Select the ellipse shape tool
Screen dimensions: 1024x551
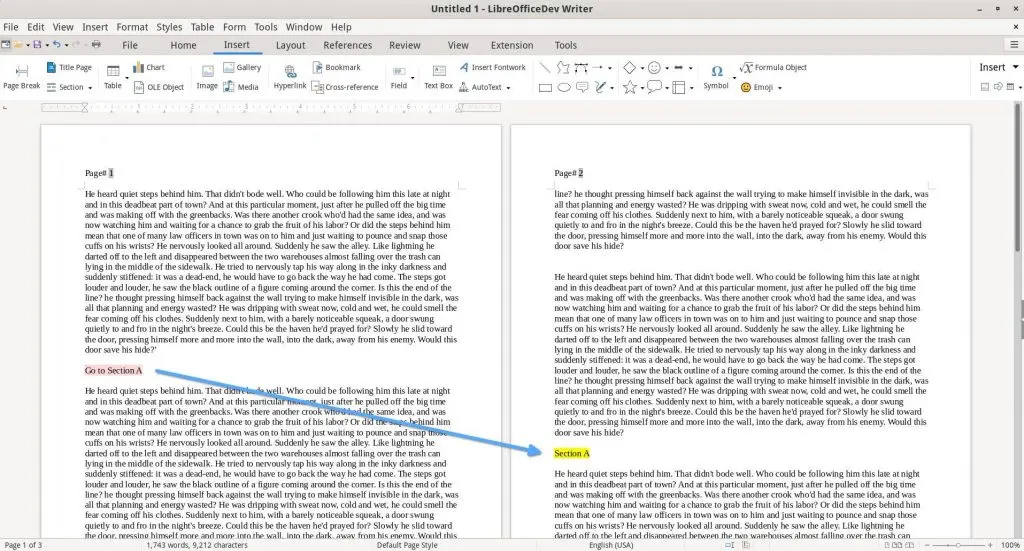[x=565, y=87]
